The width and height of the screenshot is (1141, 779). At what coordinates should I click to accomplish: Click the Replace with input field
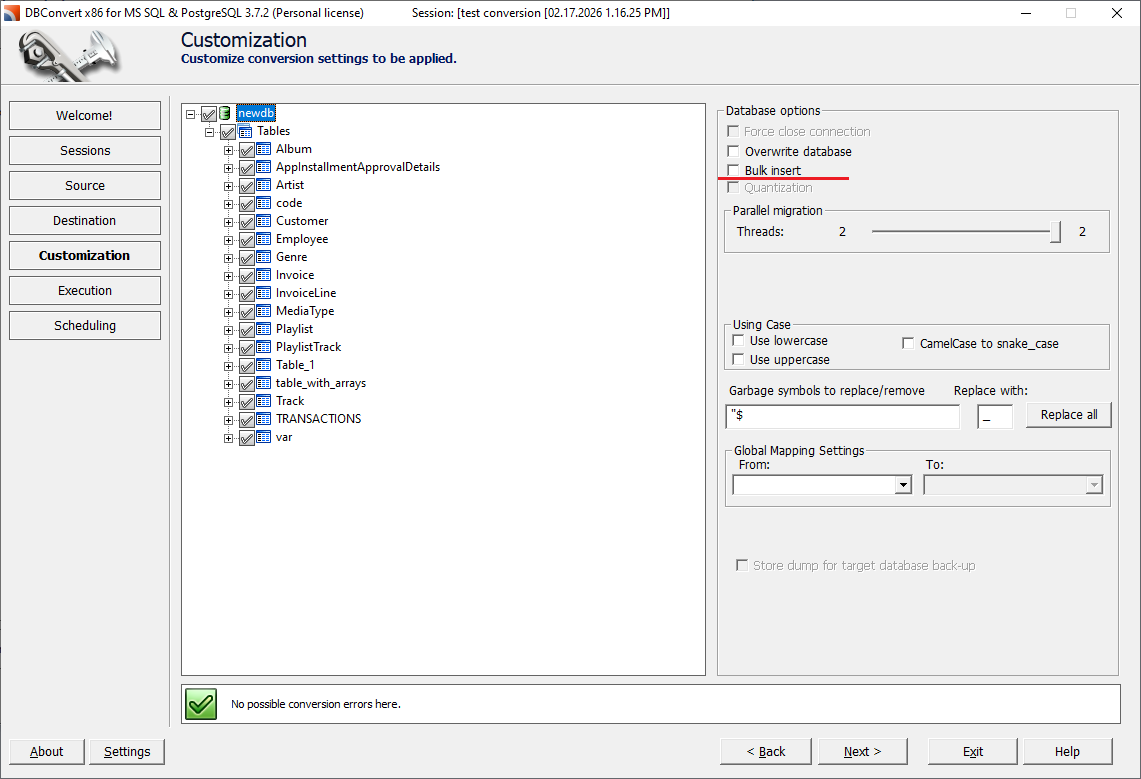coord(995,416)
